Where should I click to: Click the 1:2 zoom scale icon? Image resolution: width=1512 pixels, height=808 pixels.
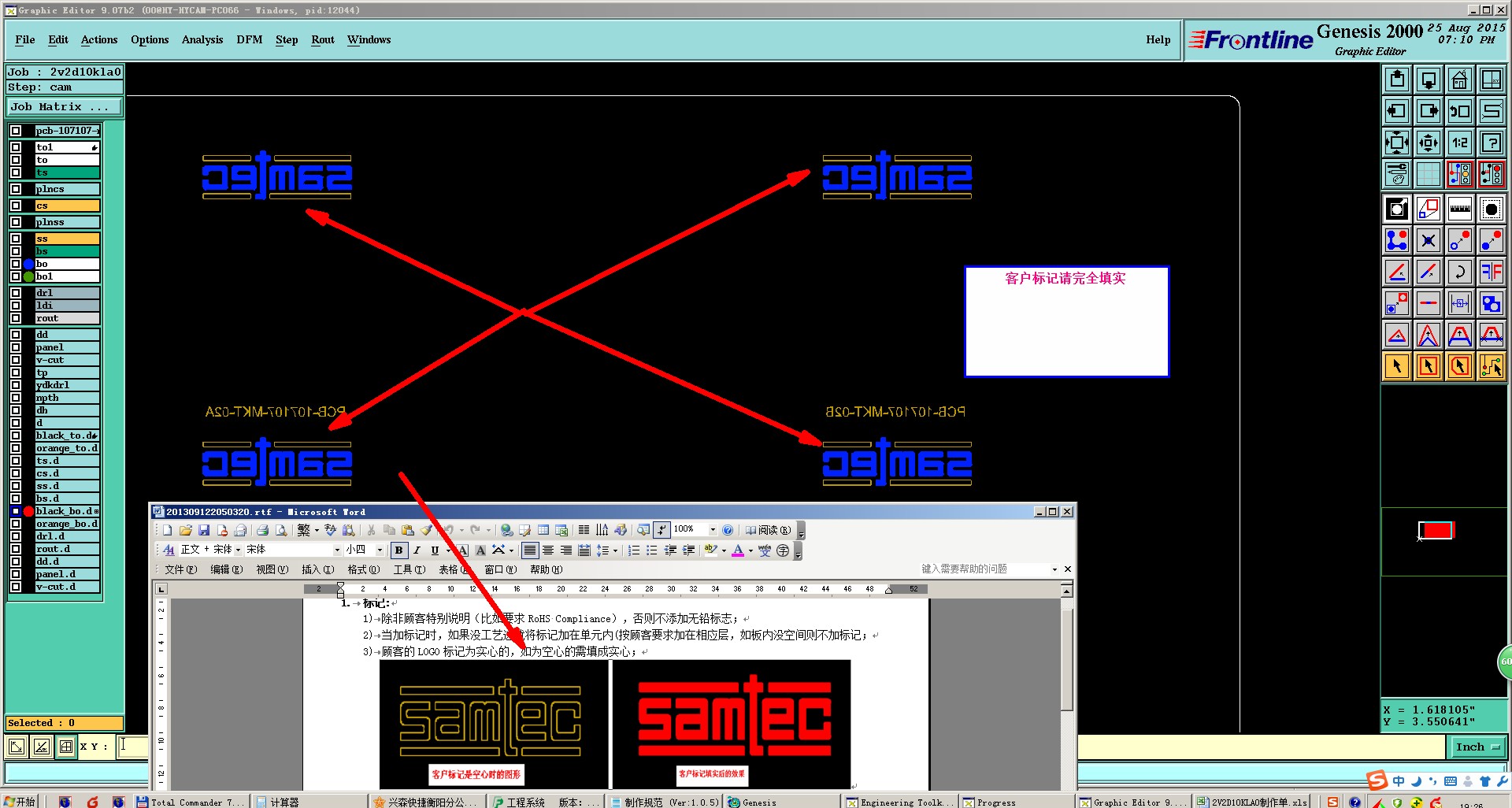click(1459, 143)
